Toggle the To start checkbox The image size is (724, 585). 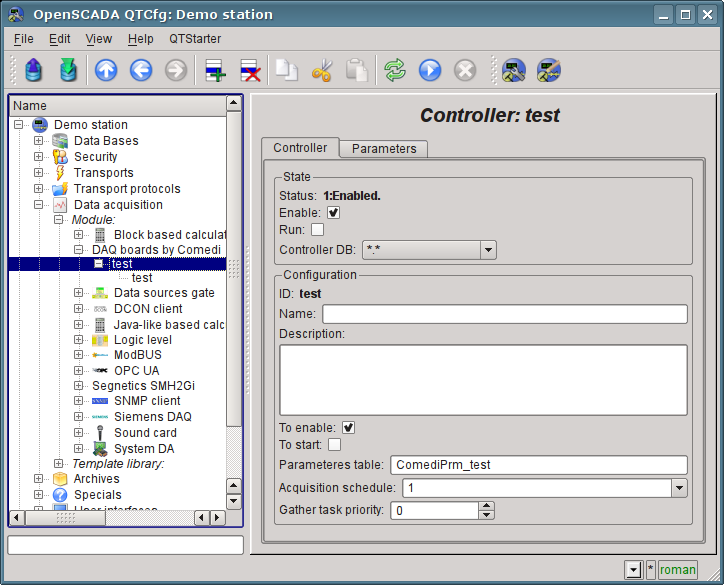point(334,445)
